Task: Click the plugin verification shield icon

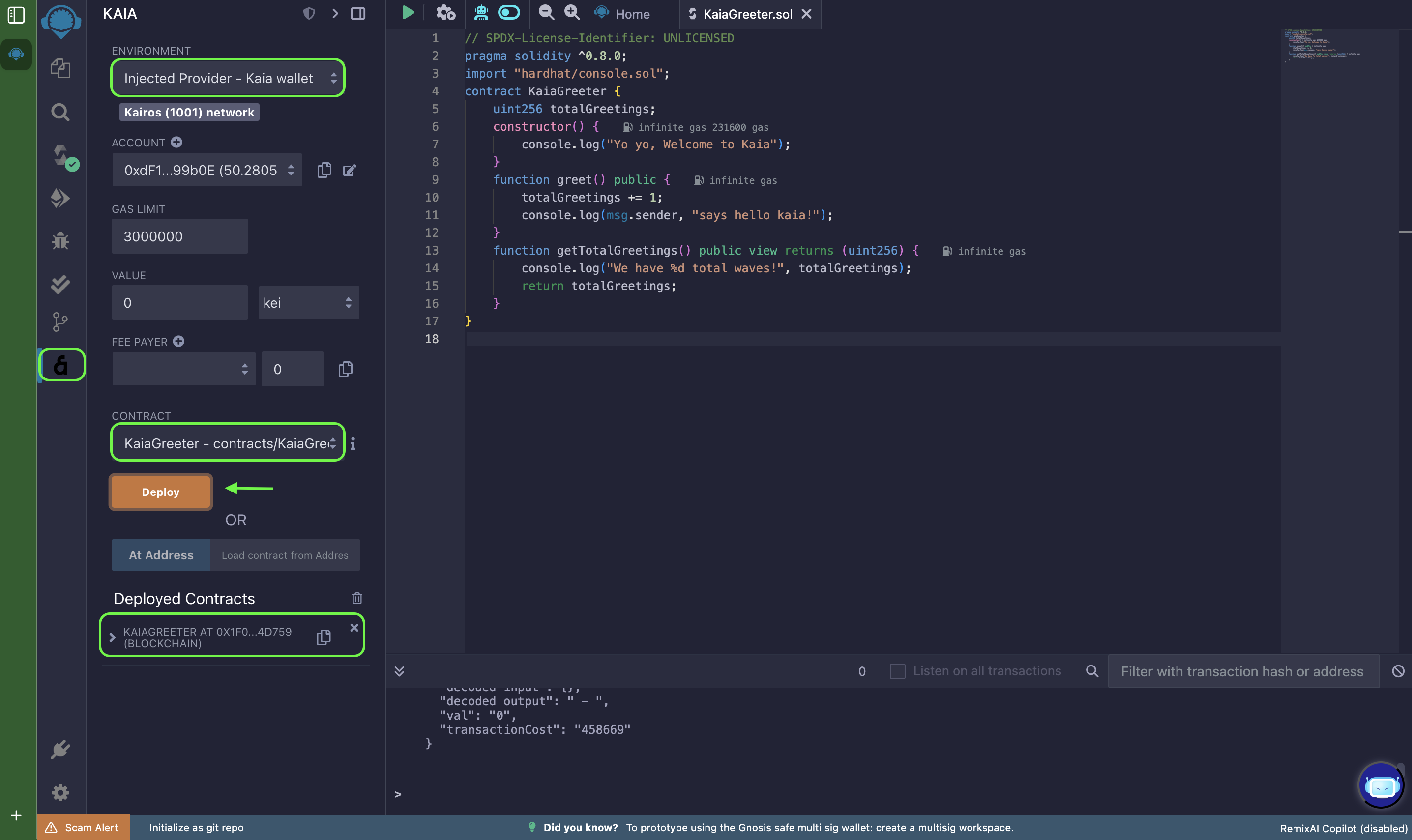Action: (x=309, y=13)
